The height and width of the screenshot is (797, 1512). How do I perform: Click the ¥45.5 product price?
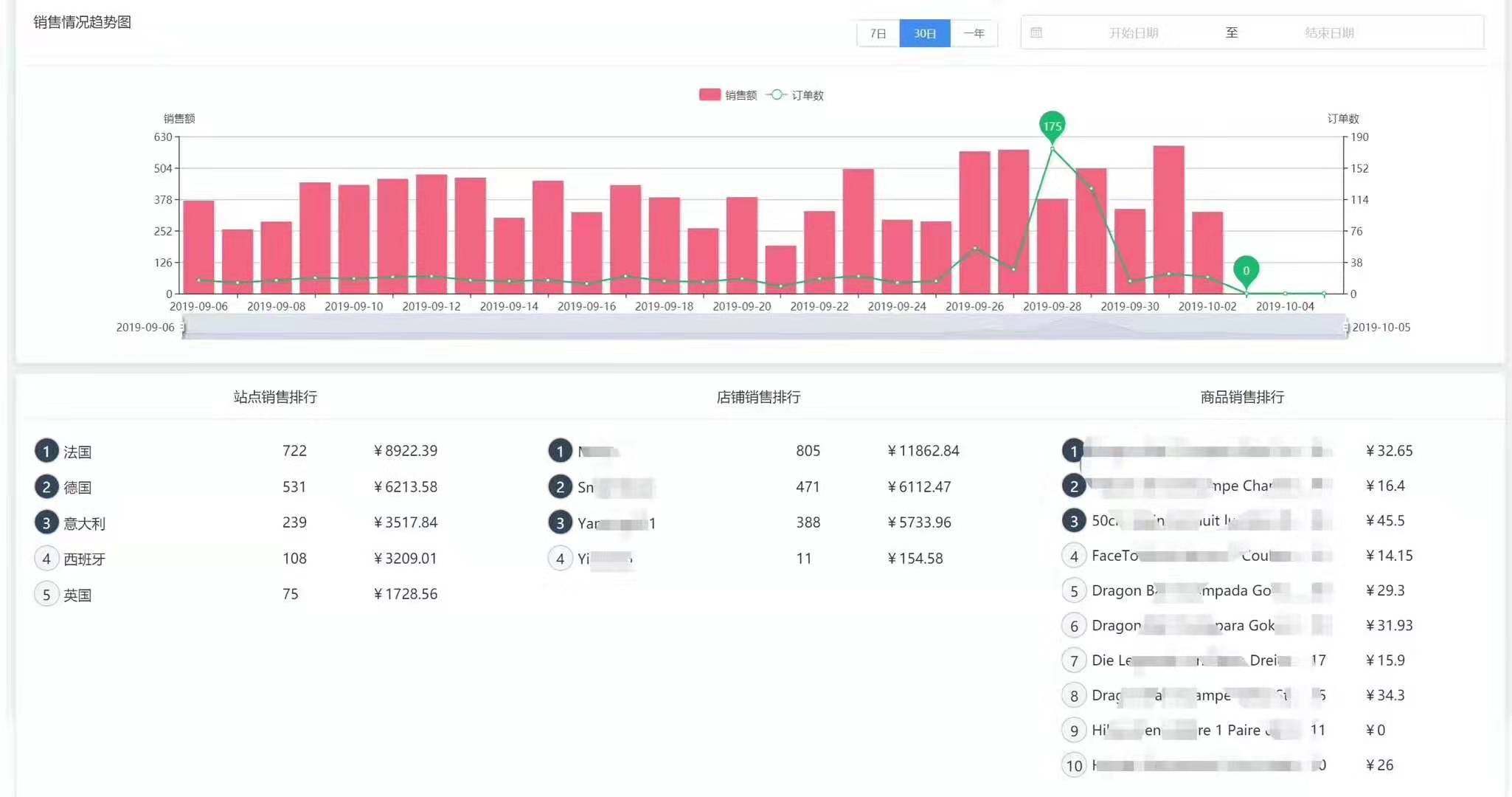1385,521
